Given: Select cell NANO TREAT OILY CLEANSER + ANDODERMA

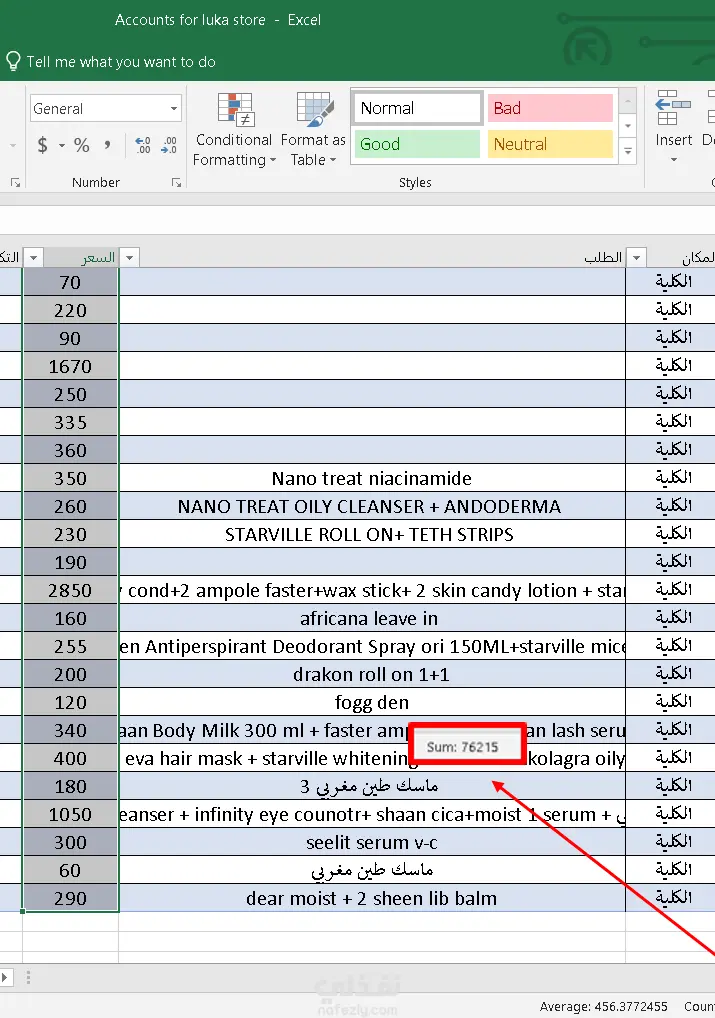Looking at the screenshot, I should click(372, 506).
